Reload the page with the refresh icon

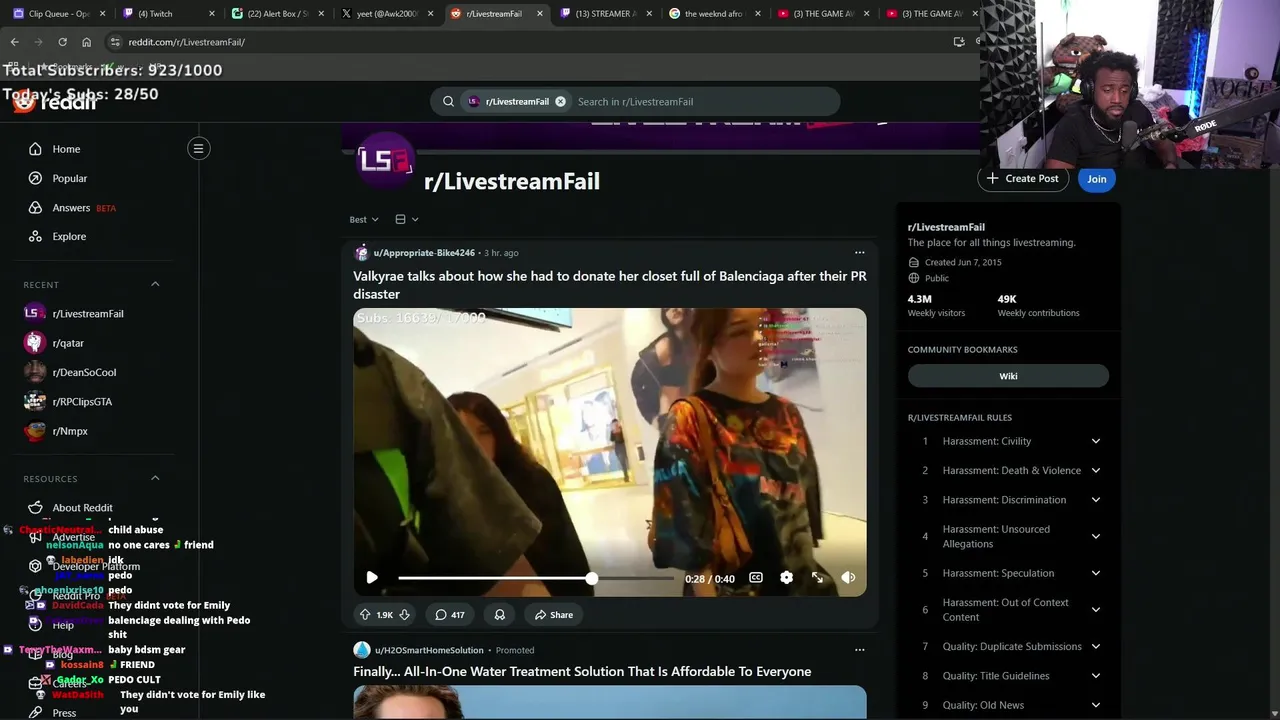pyautogui.click(x=62, y=42)
